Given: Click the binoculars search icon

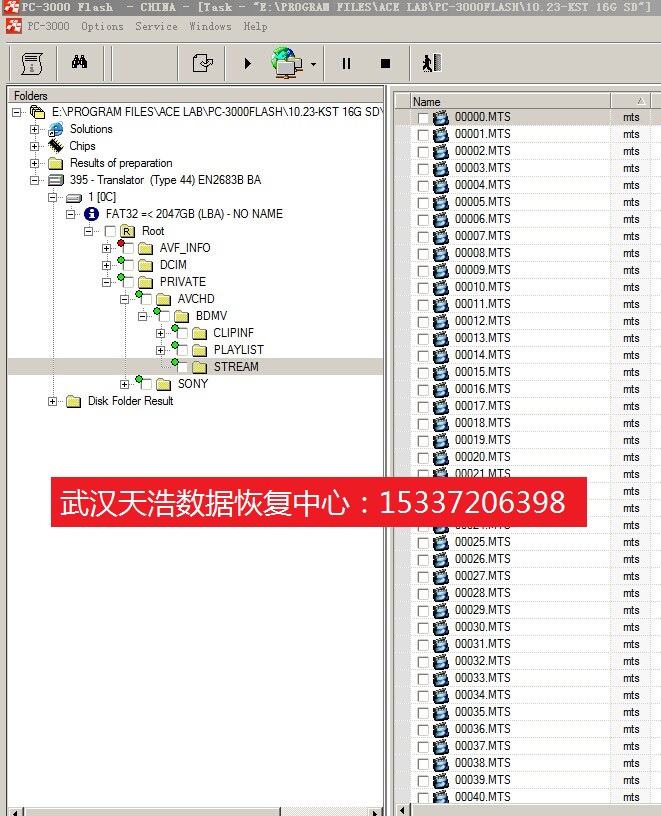Looking at the screenshot, I should tap(80, 63).
